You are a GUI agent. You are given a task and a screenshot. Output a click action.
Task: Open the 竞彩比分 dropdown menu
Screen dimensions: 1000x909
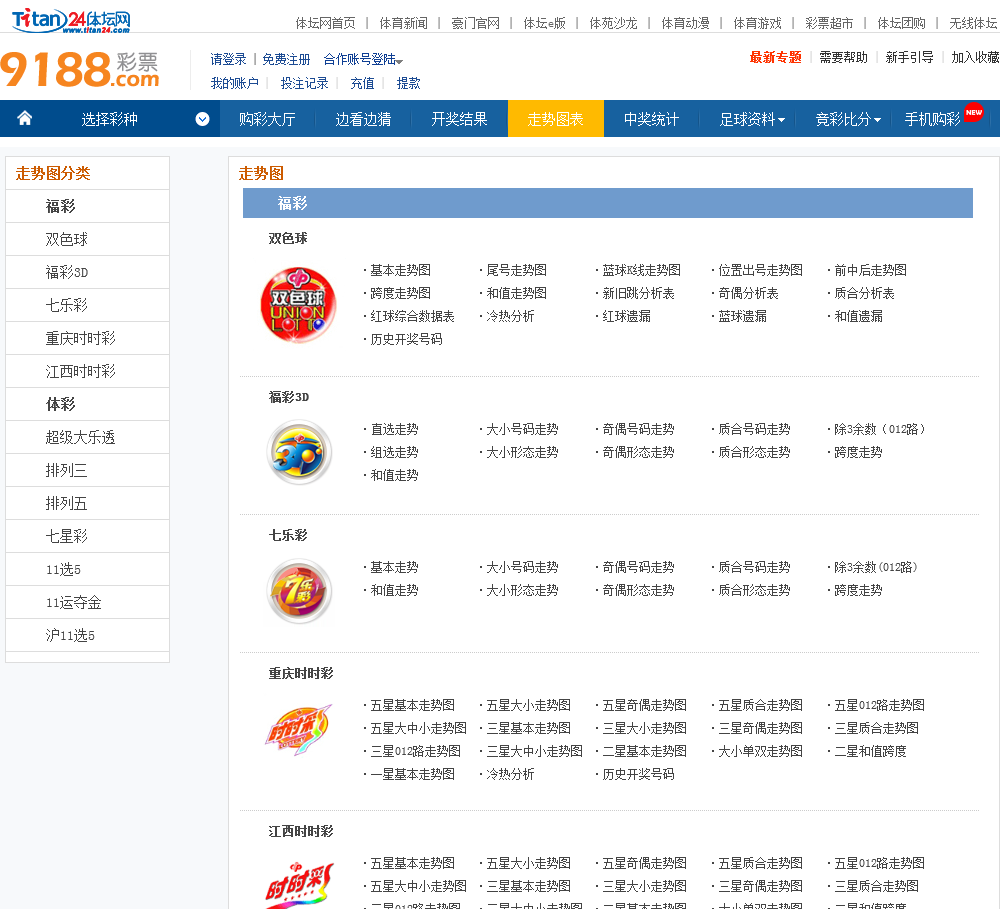tap(848, 119)
